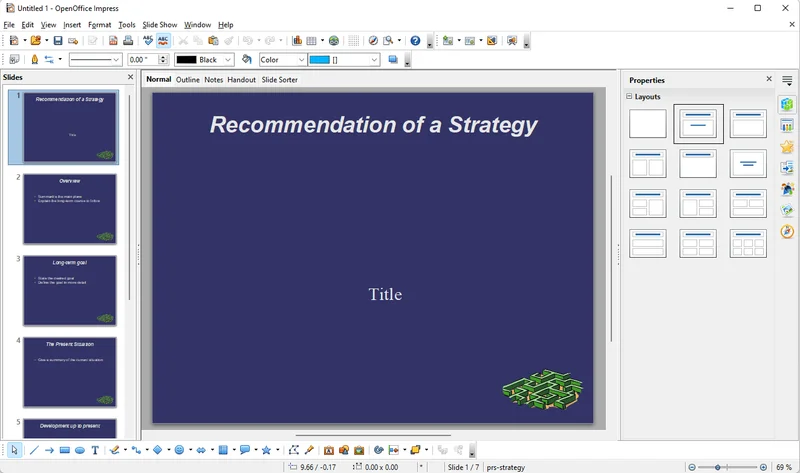Toggle shadow icon on formatting toolbar
Image resolution: width=800 pixels, height=473 pixels.
pyautogui.click(x=393, y=60)
